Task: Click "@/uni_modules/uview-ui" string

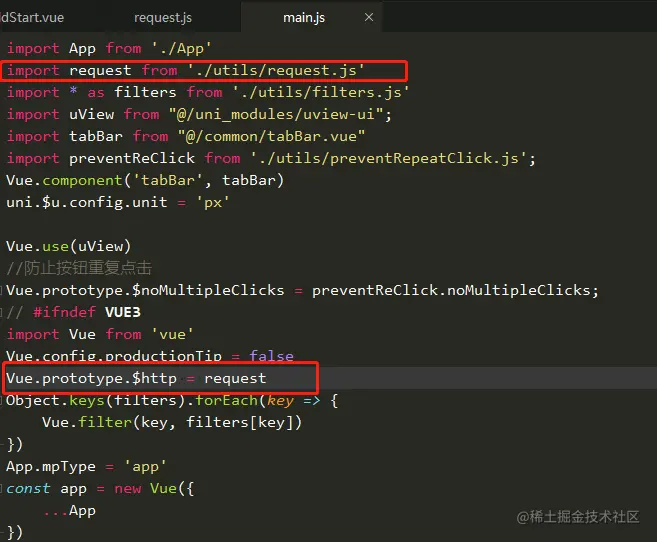Action: click(276, 114)
